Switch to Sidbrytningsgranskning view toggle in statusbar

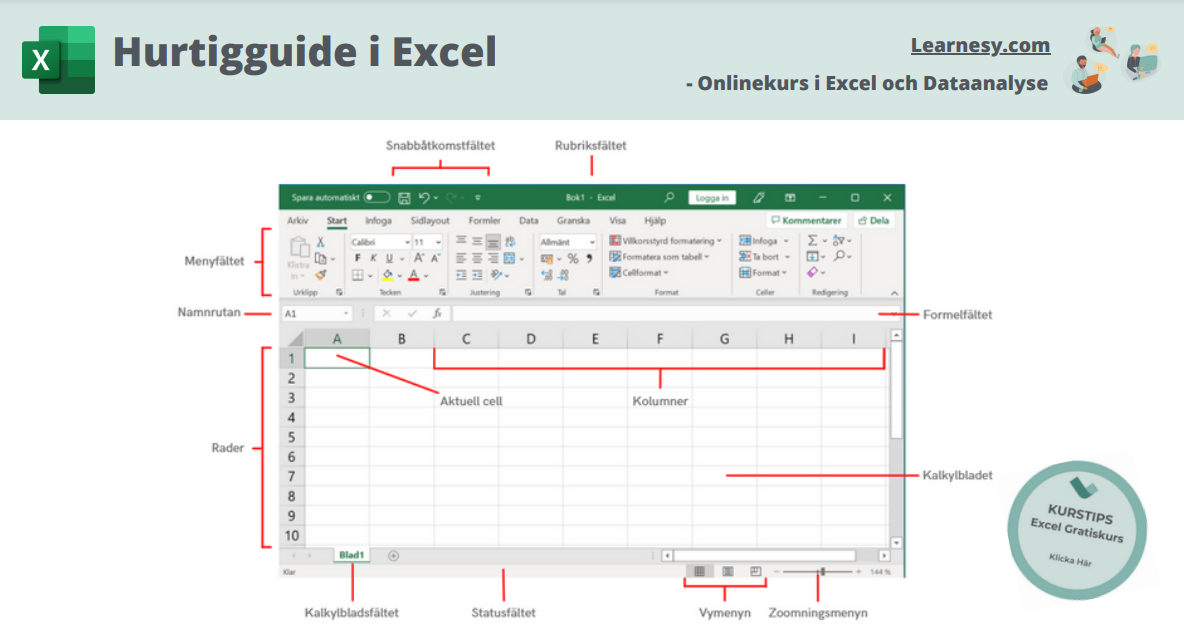[x=754, y=569]
